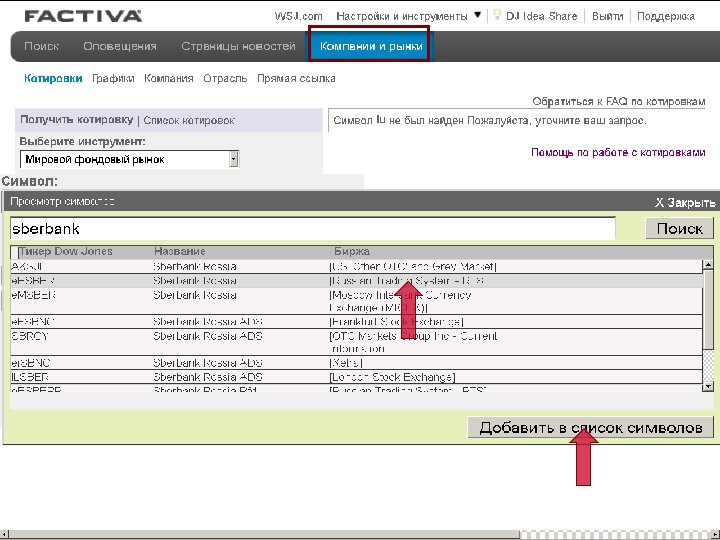
Task: Log out with the Выйти link
Action: 608,17
